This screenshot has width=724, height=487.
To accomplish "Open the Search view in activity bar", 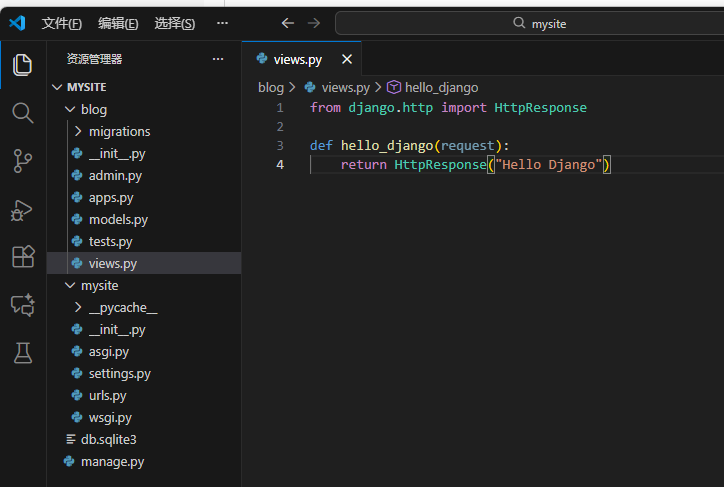I will [x=22, y=113].
